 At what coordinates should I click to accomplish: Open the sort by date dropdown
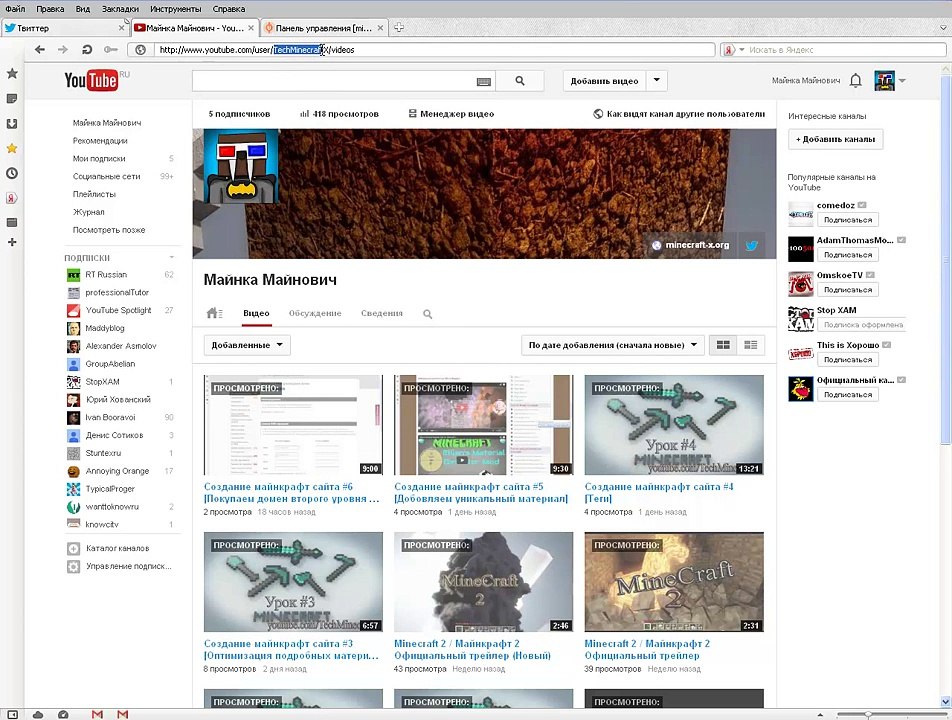click(x=613, y=345)
